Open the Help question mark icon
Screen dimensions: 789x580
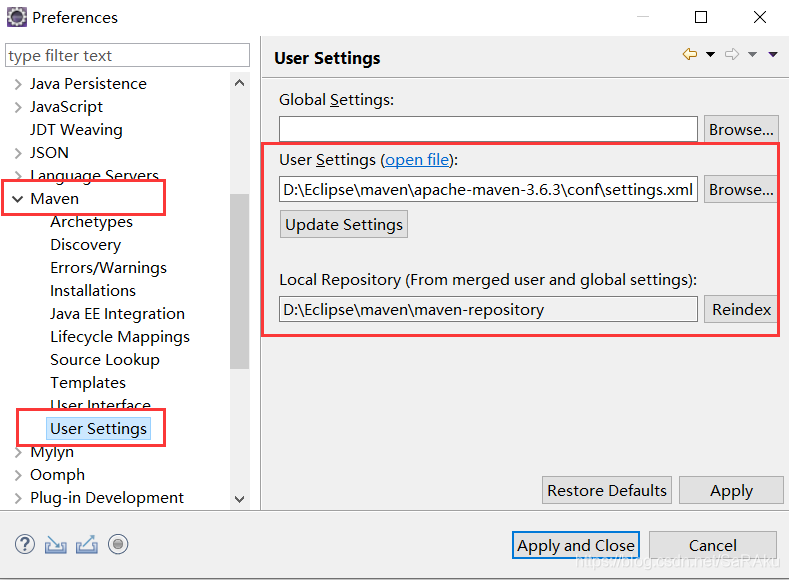click(25, 544)
